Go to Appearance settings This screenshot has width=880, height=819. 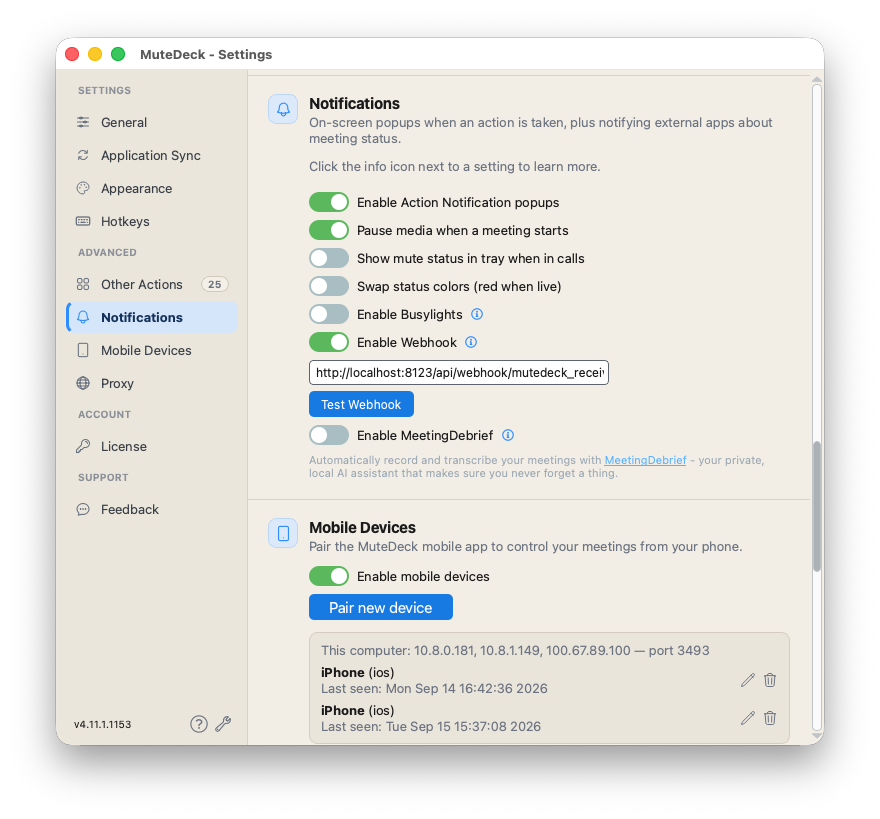click(152, 189)
